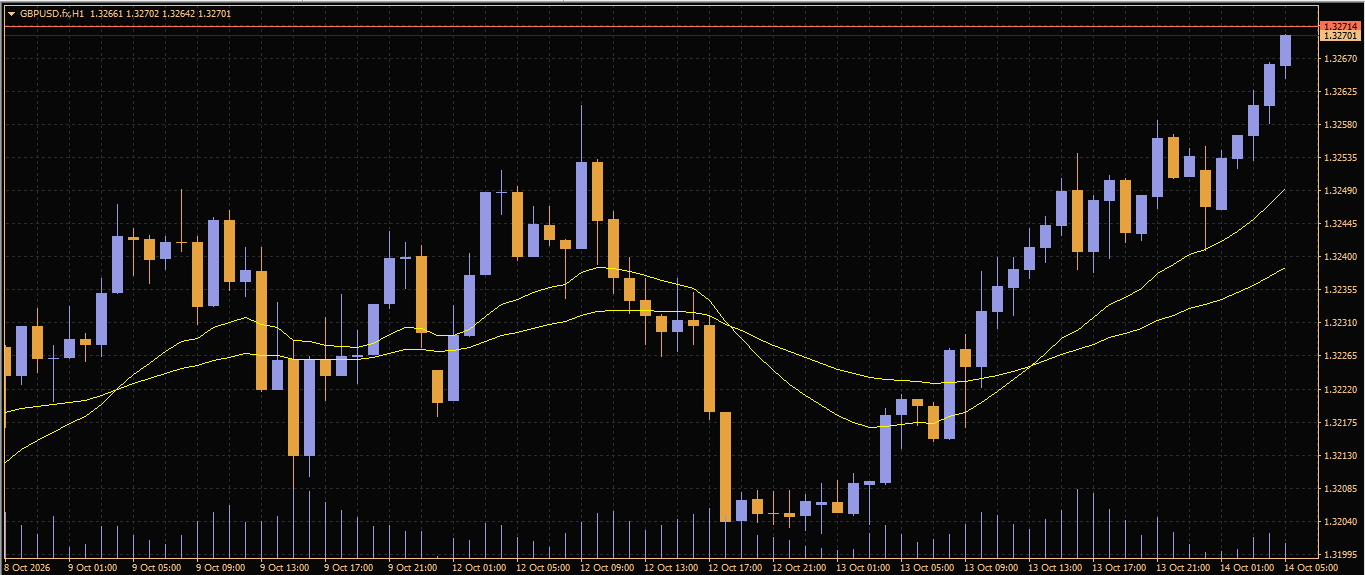This screenshot has height=575, width=1365.
Task: Click the 1.32400 price axis label
Action: [x=1339, y=257]
